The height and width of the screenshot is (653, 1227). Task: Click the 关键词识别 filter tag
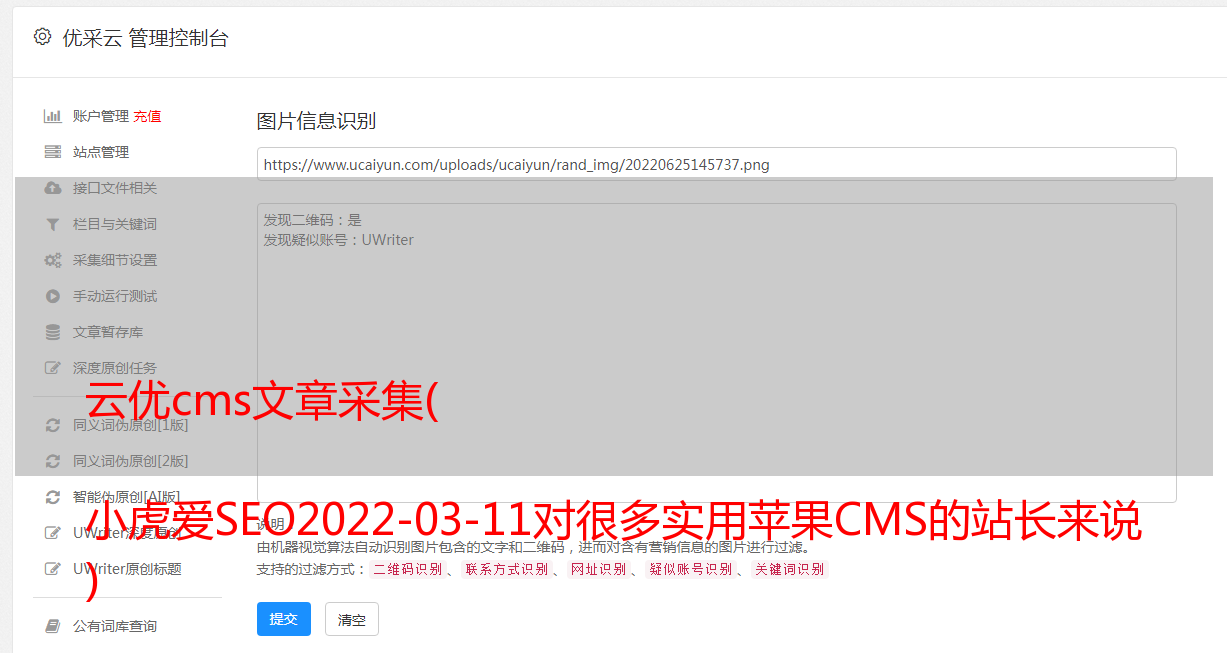click(790, 569)
